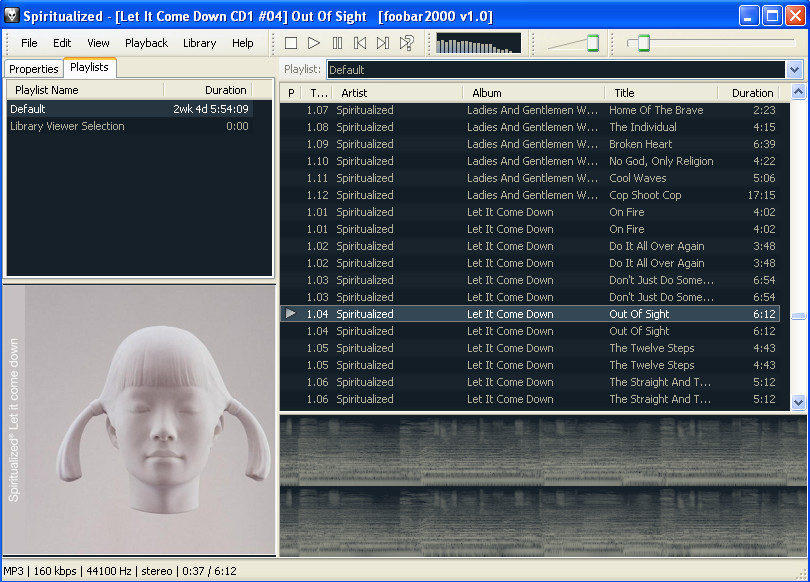Select the Home Of The Brave track
The height and width of the screenshot is (582, 810).
(531, 110)
